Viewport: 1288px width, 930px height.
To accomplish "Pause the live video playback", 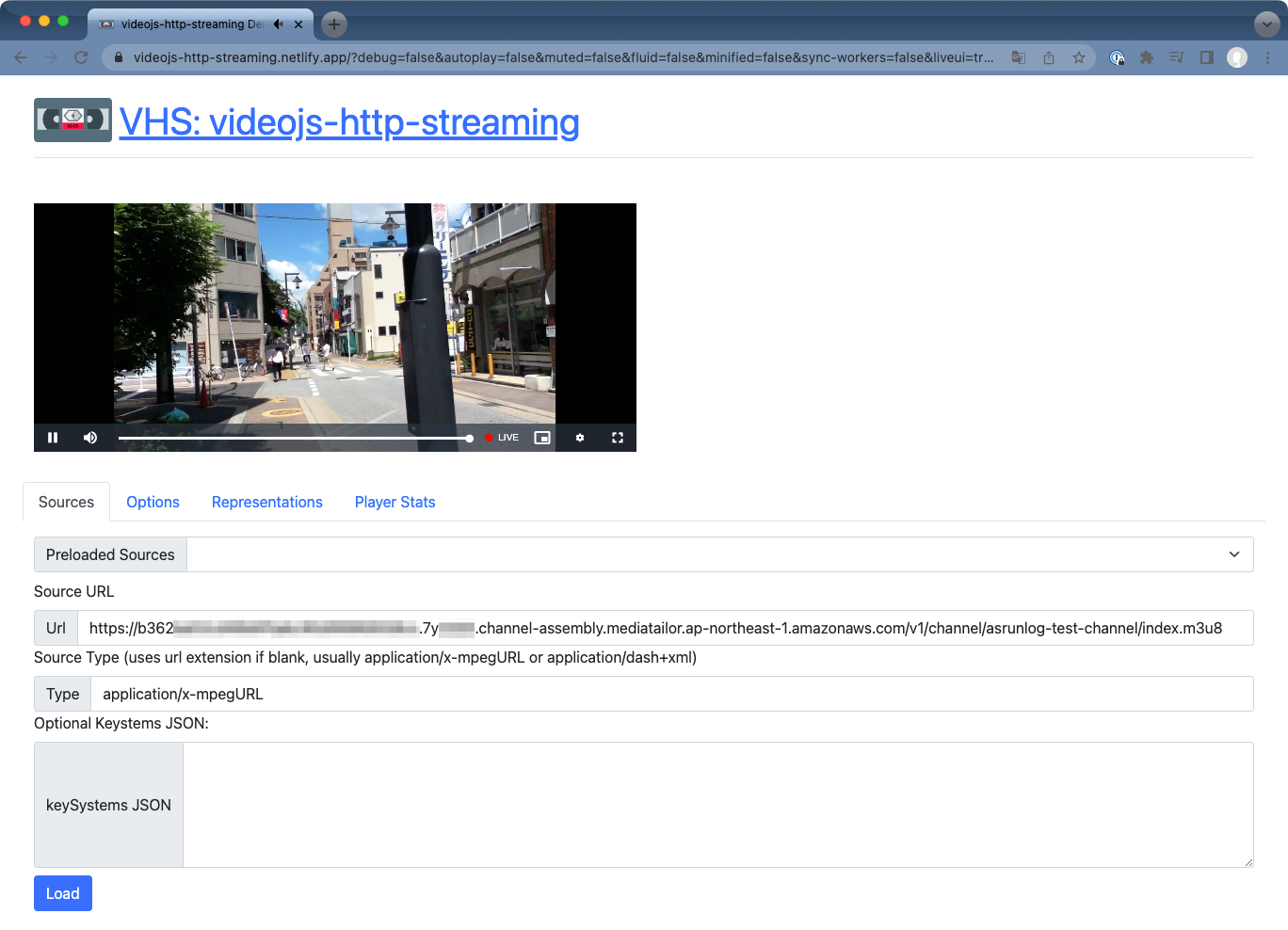I will click(53, 438).
